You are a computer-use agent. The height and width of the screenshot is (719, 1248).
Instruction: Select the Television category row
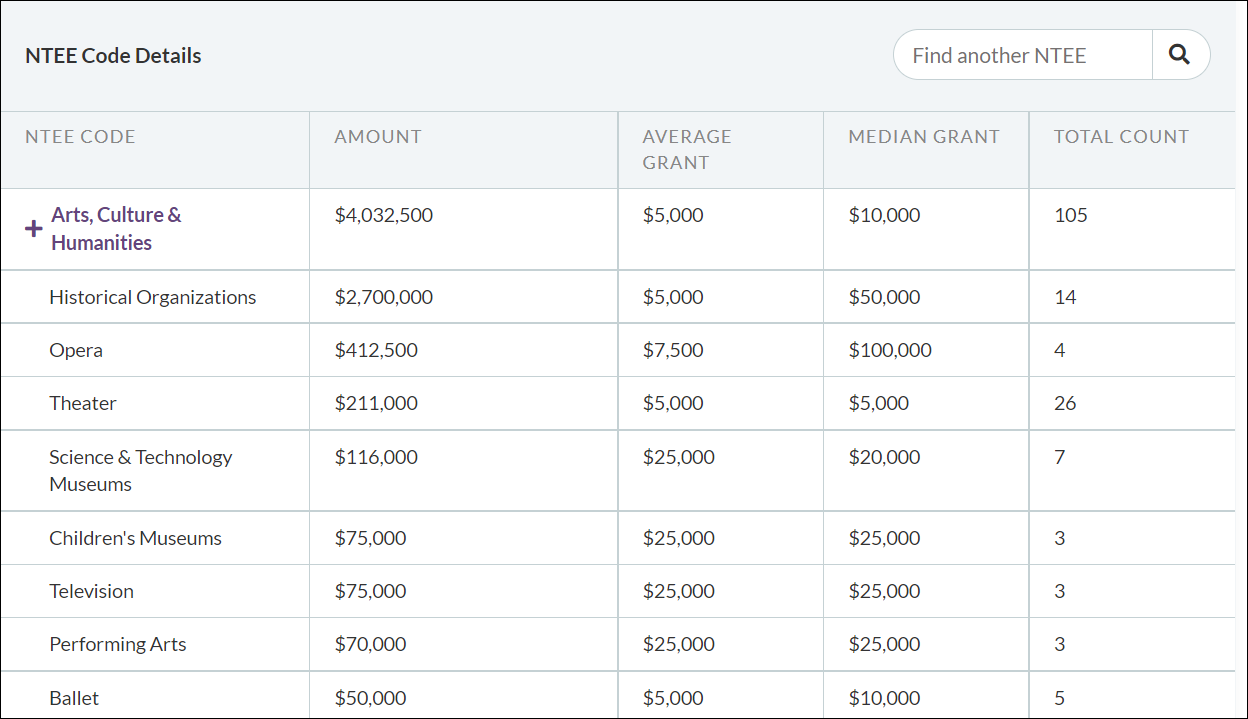pyautogui.click(x=91, y=590)
